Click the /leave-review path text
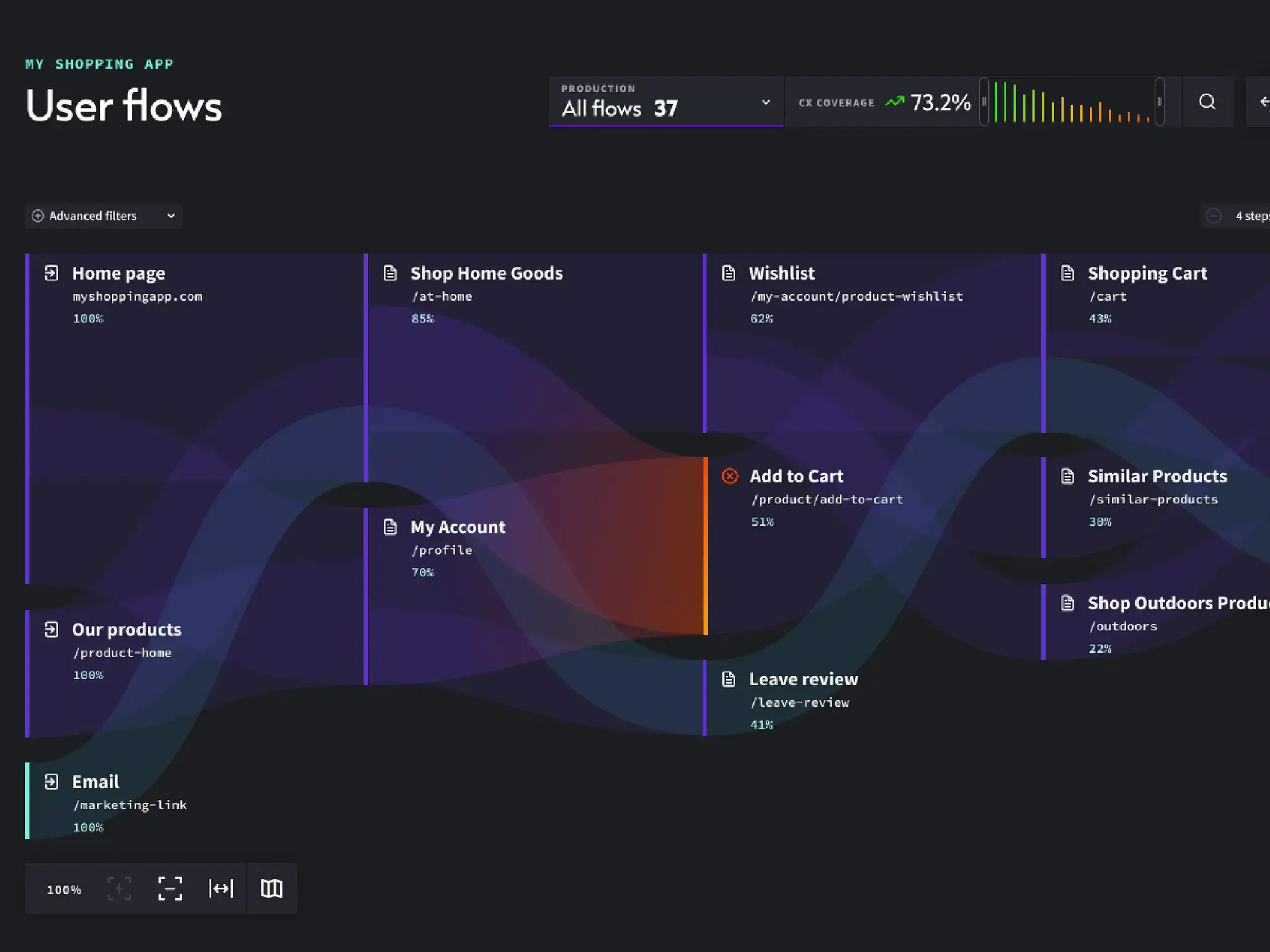This screenshot has width=1270, height=952. click(800, 703)
